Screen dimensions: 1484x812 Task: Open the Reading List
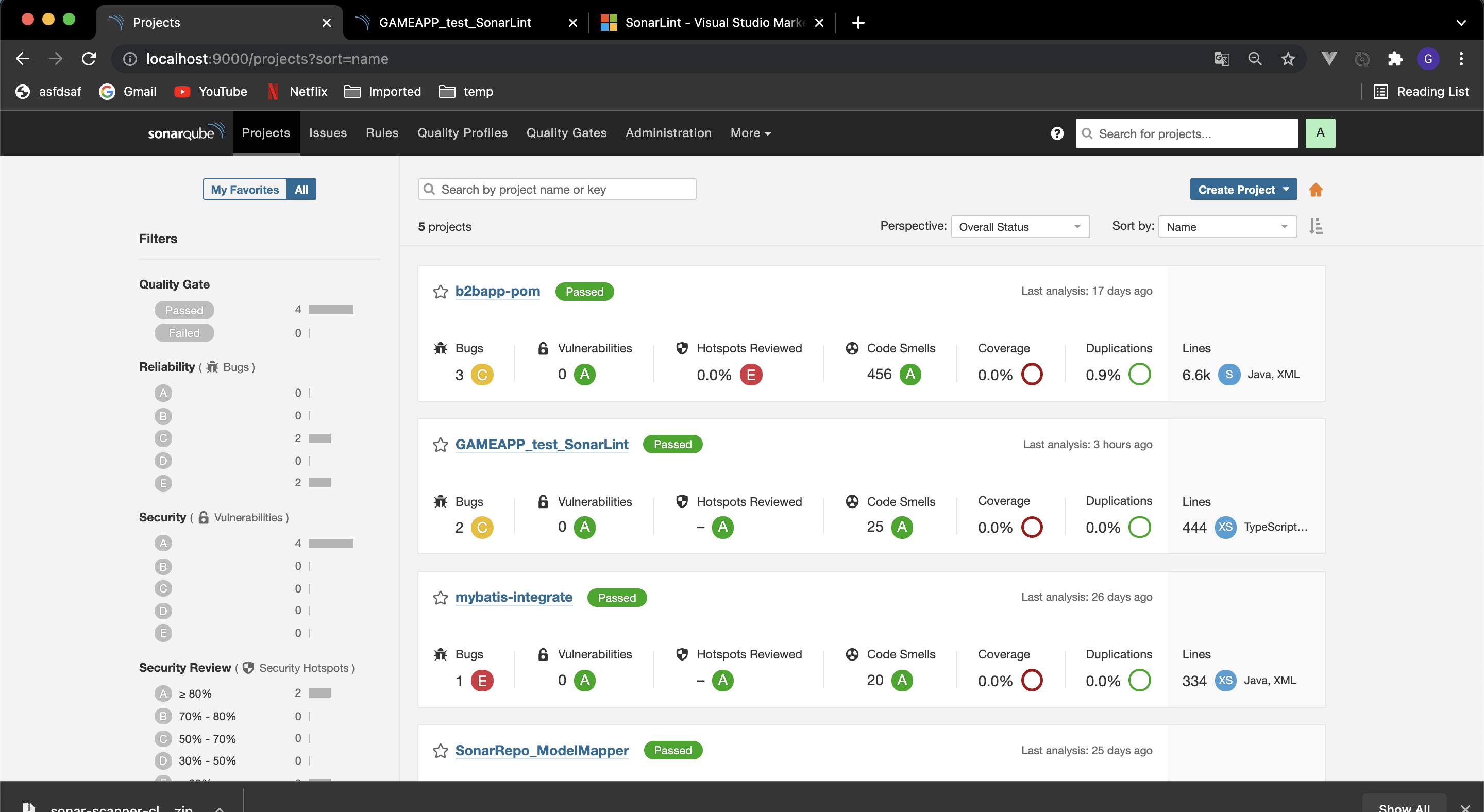1421,92
